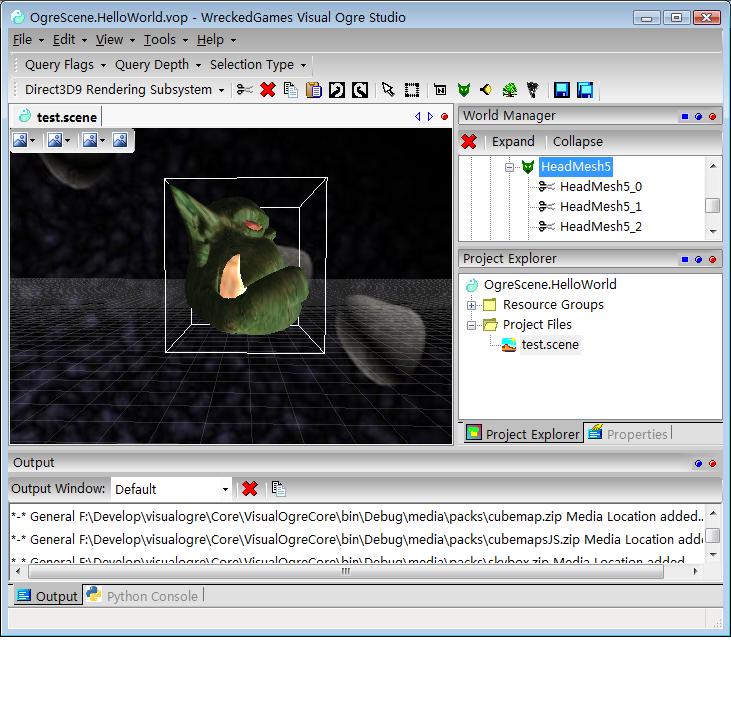Click the horizontal scrollbar in Output panel
The width and height of the screenshot is (731, 704).
[346, 572]
